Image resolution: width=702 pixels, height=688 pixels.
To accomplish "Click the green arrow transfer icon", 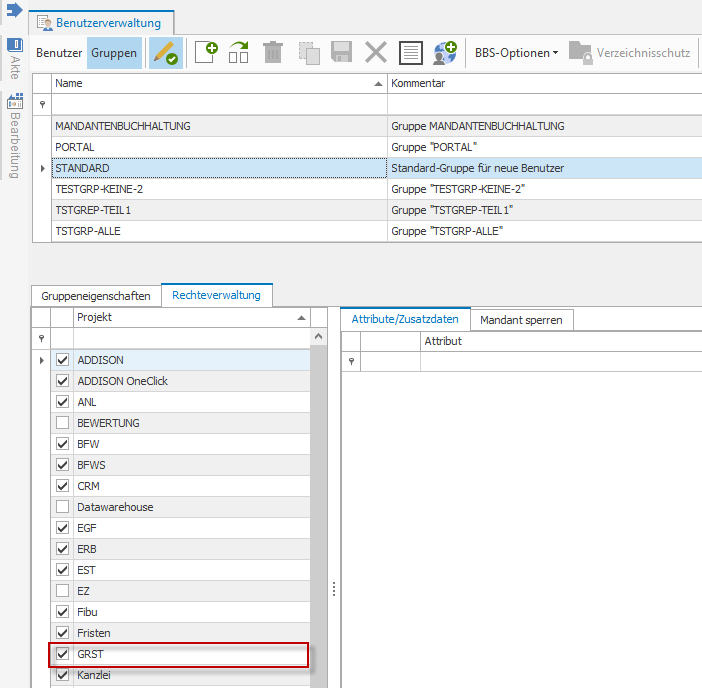I will click(x=239, y=53).
